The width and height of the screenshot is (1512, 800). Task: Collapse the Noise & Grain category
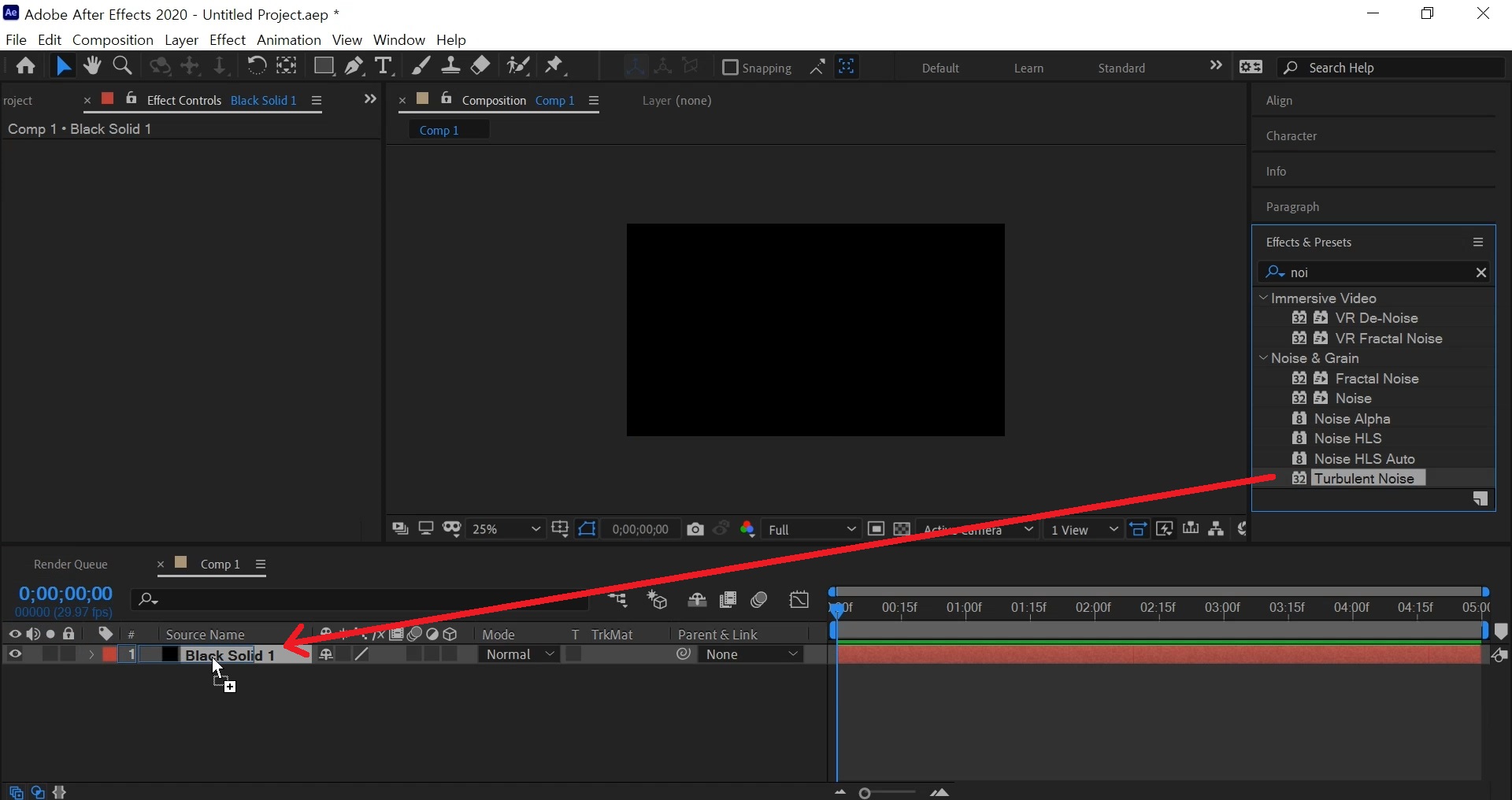point(1263,358)
